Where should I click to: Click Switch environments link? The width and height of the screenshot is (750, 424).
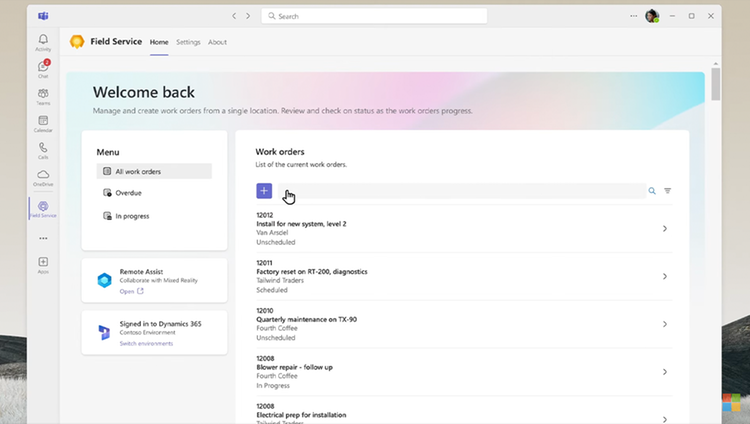point(146,344)
